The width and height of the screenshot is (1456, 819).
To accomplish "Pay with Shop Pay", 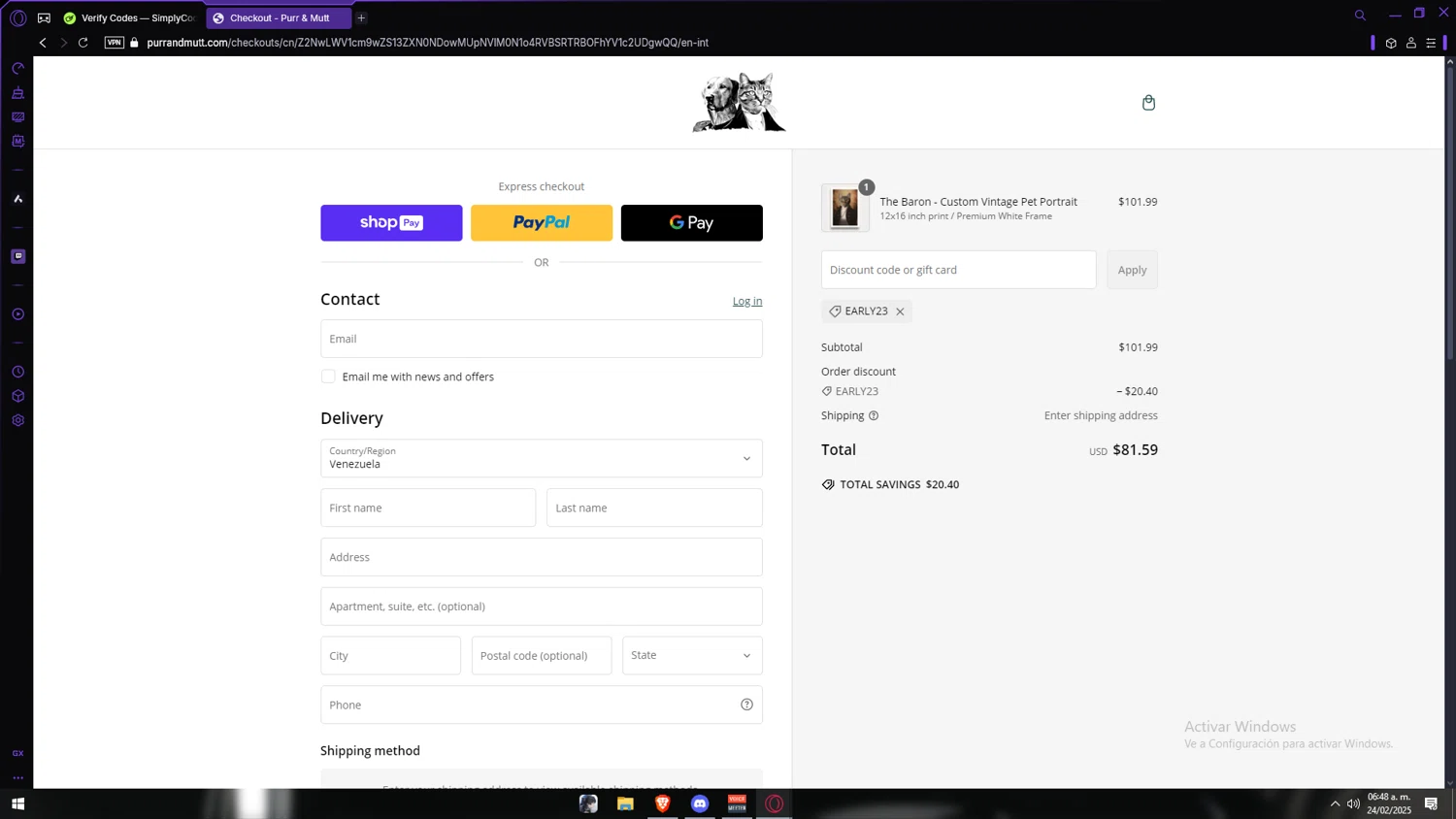I will point(391,222).
